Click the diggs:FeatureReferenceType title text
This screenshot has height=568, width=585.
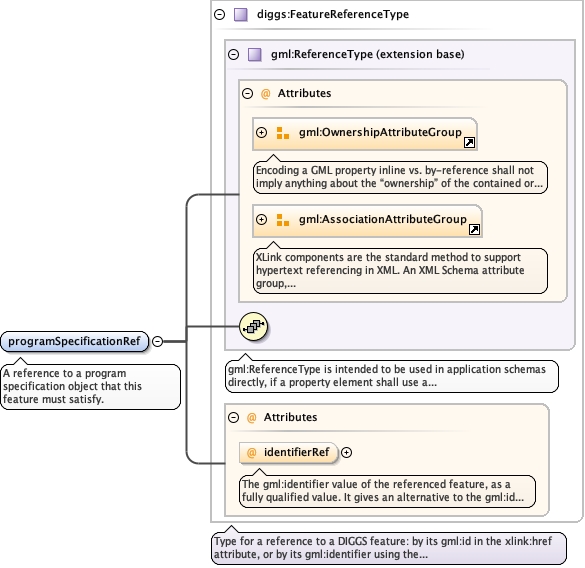333,14
